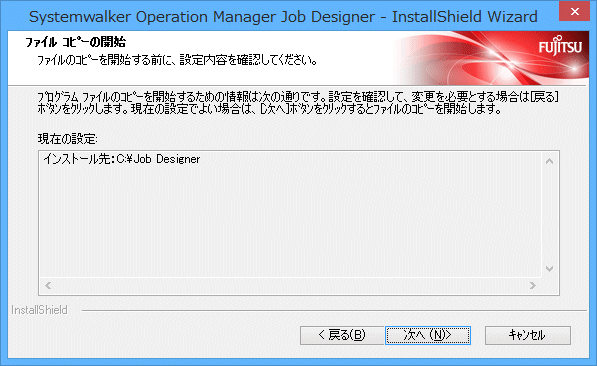Go back with the 戻る(B) button
Image resolution: width=597 pixels, height=366 pixels.
click(x=342, y=336)
